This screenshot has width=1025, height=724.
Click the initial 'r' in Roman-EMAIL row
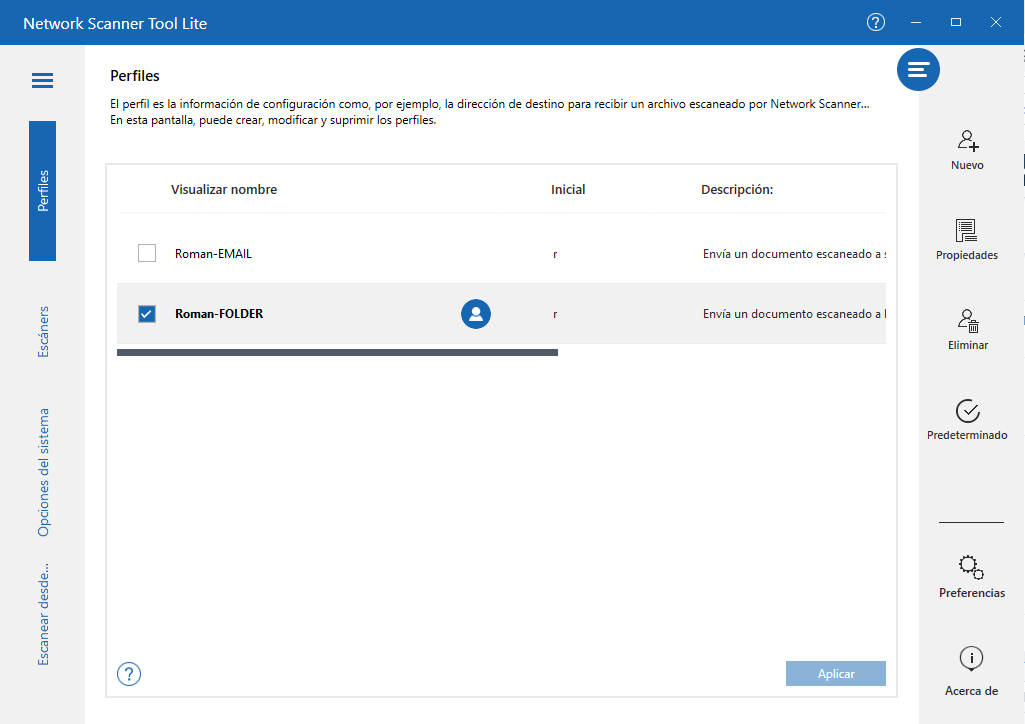point(555,254)
